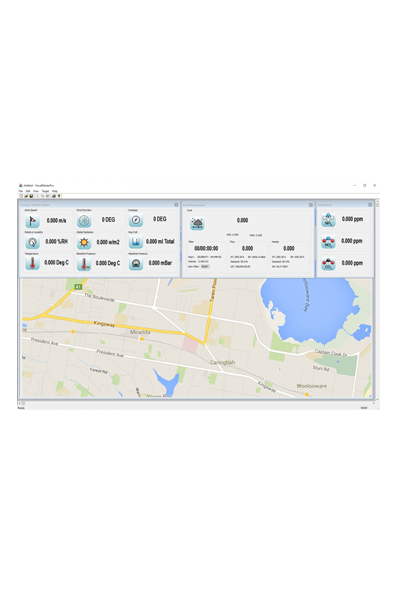
Task: Click the NH3 gas molecule icon
Action: point(328,220)
